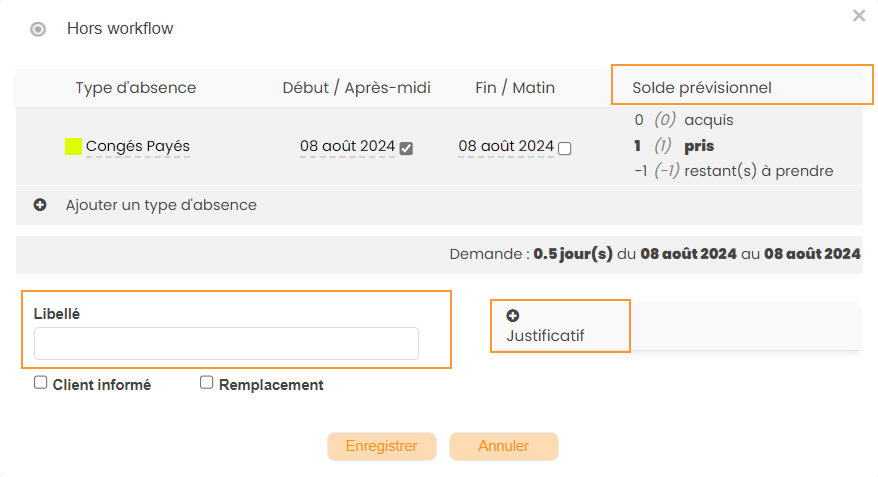878x477 pixels.
Task: Click the plus icon above Justificatif
Action: point(513,316)
